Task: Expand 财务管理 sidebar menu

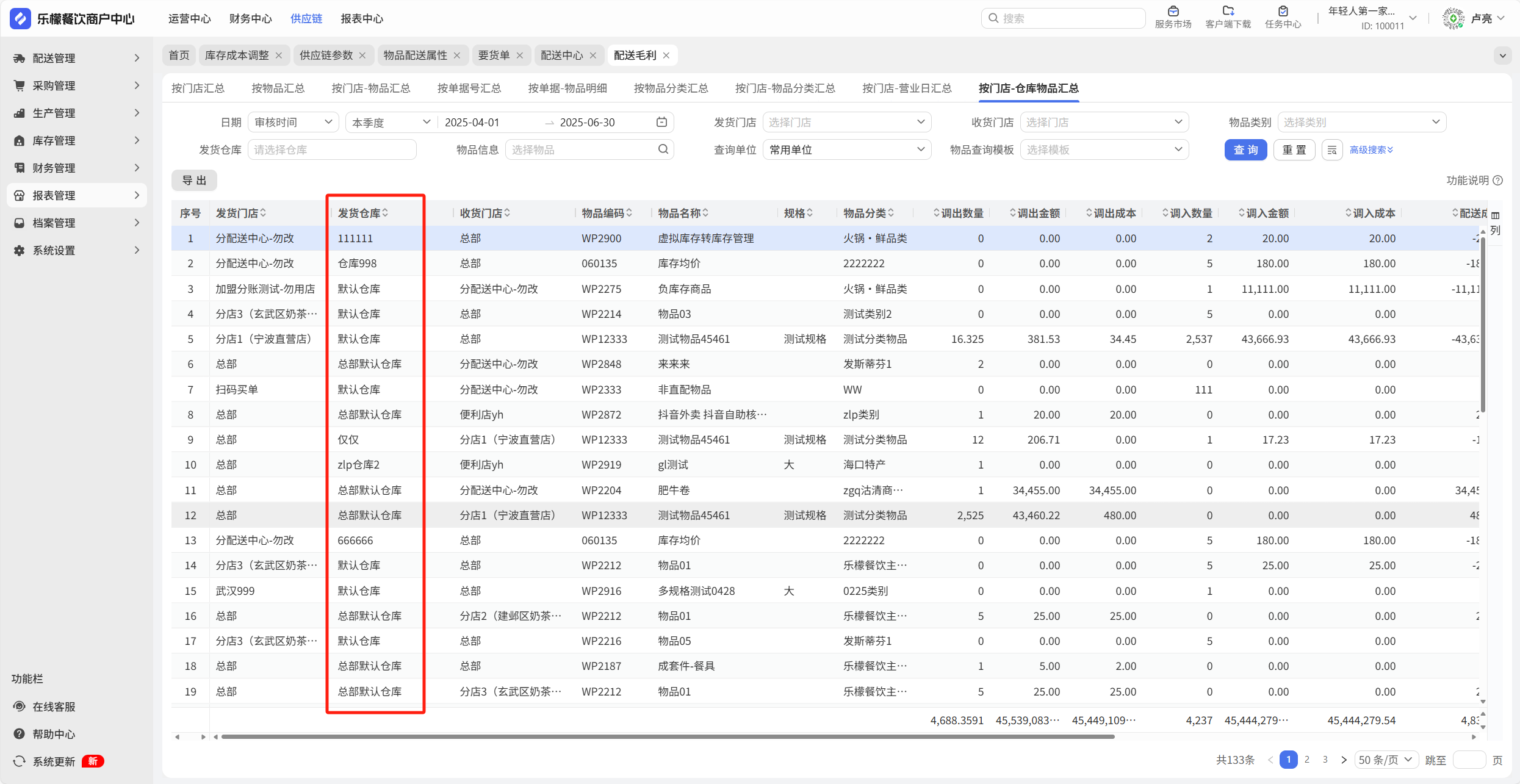Action: point(77,168)
